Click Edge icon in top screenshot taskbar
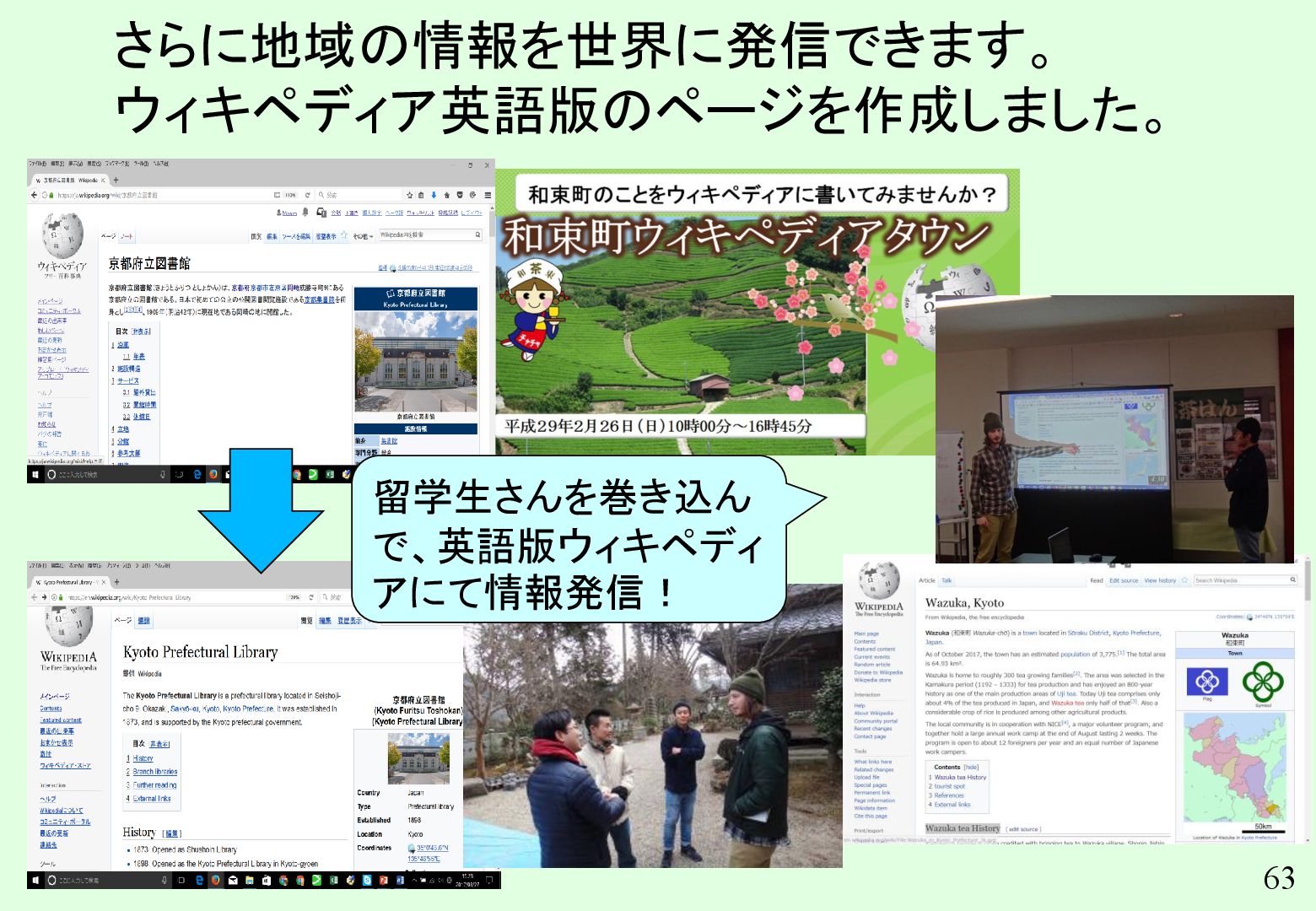Screen dimensions: 1316x911 pos(197,475)
